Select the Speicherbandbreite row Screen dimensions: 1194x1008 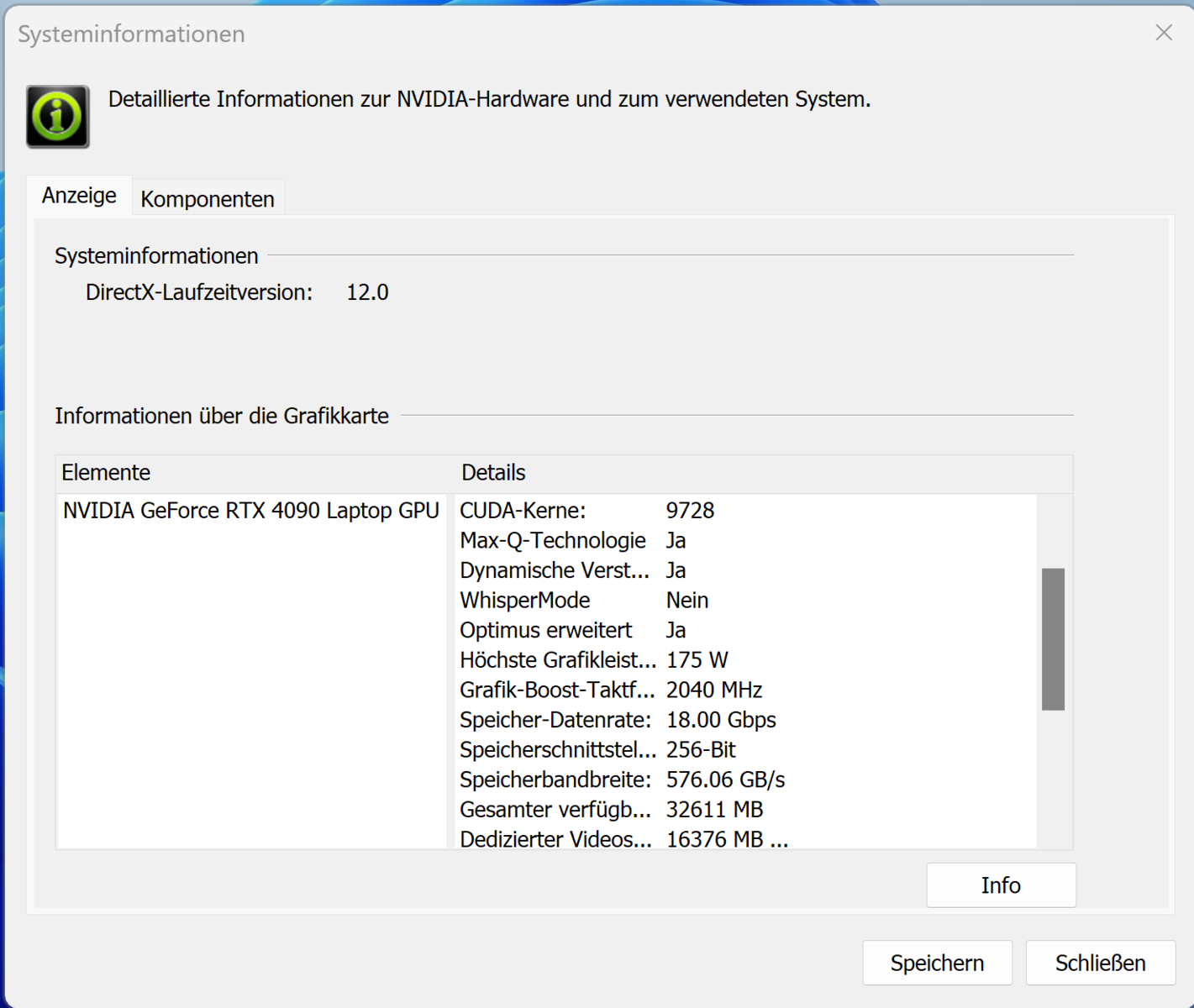(x=622, y=780)
